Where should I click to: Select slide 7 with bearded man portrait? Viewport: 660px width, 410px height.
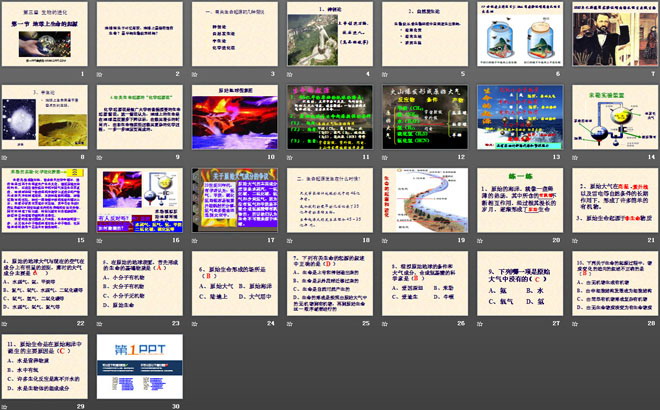coord(615,34)
